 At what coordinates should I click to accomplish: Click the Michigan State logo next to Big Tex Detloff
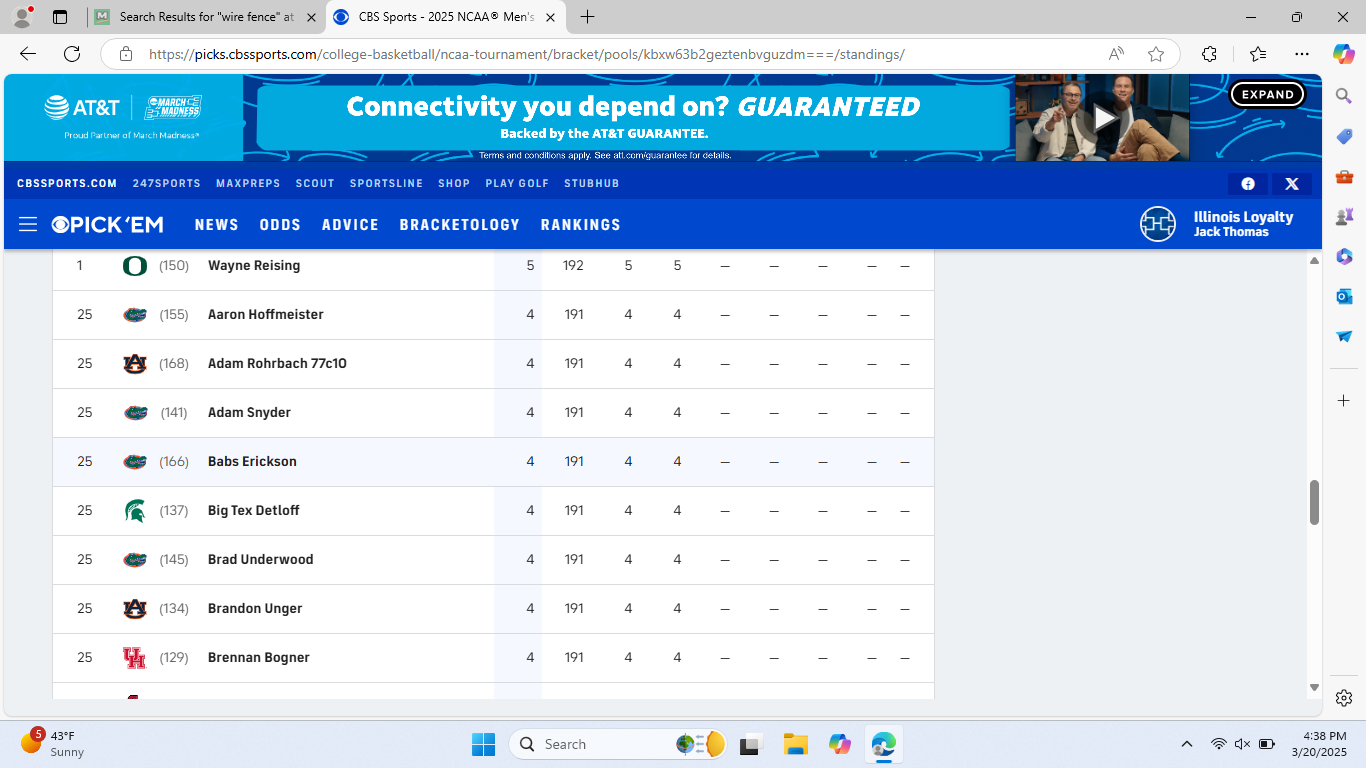pos(134,510)
